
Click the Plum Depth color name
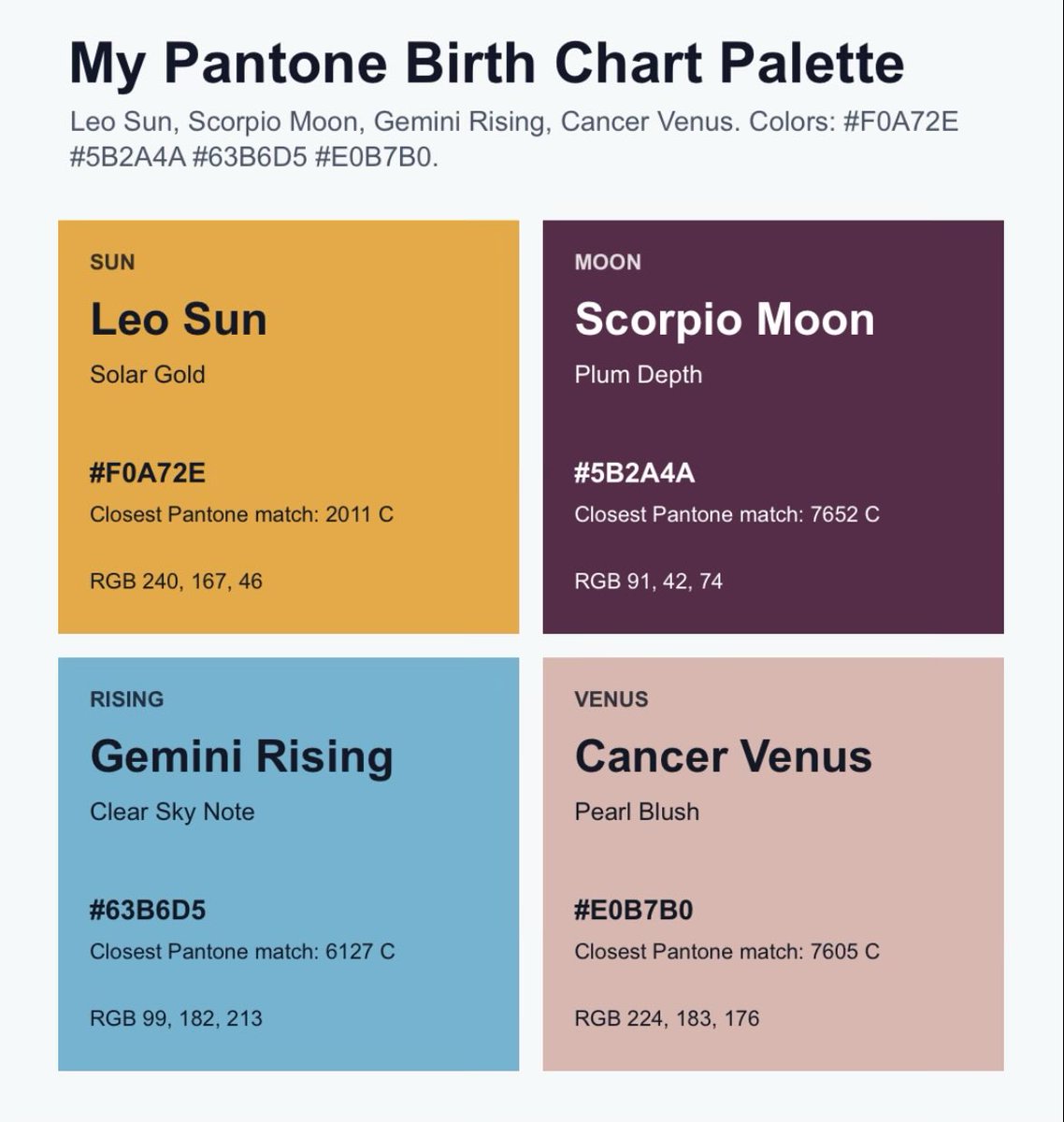click(638, 375)
